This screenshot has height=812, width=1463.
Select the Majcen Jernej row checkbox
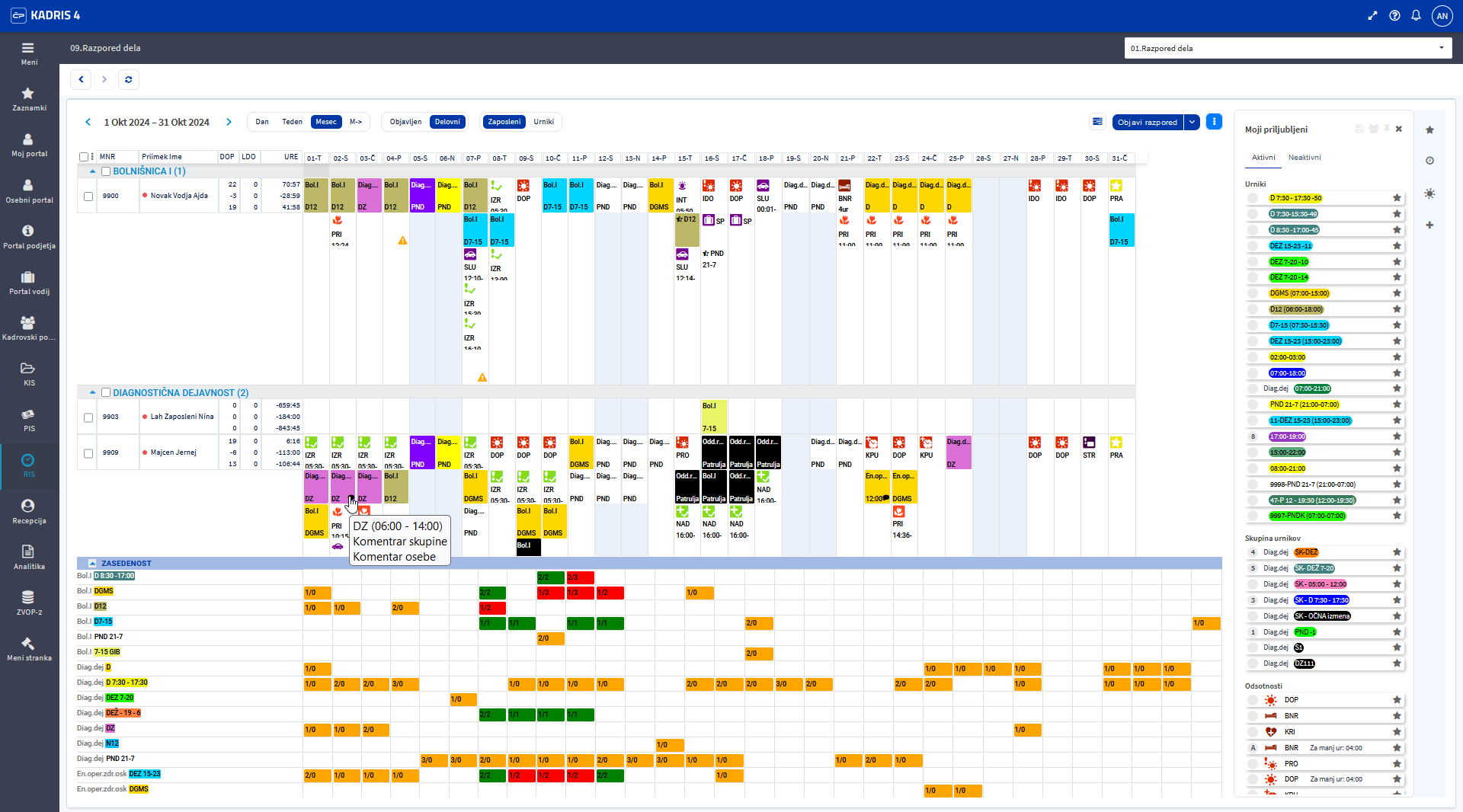click(x=88, y=453)
